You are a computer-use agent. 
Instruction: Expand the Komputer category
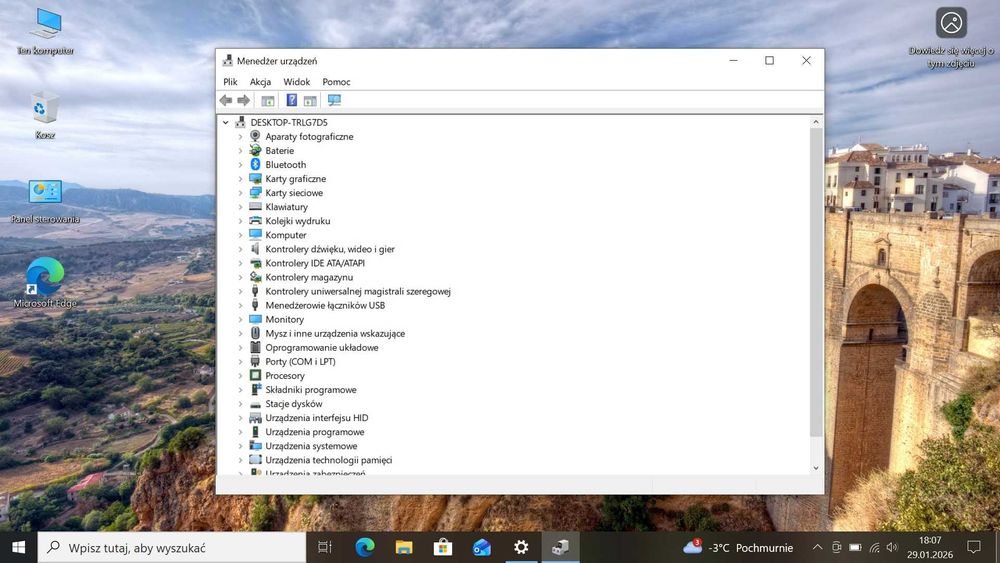coord(240,235)
